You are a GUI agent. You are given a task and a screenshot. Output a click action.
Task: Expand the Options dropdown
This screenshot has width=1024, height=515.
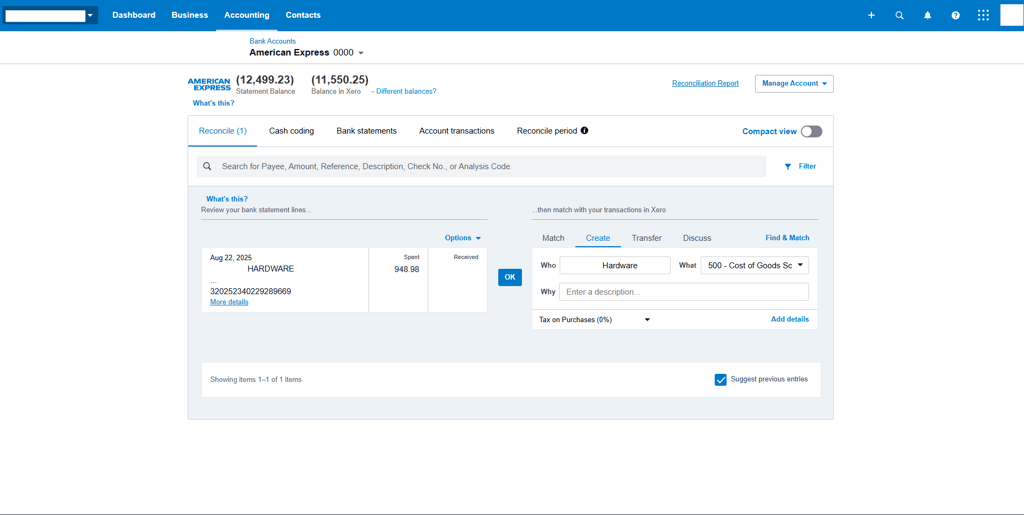coord(462,238)
